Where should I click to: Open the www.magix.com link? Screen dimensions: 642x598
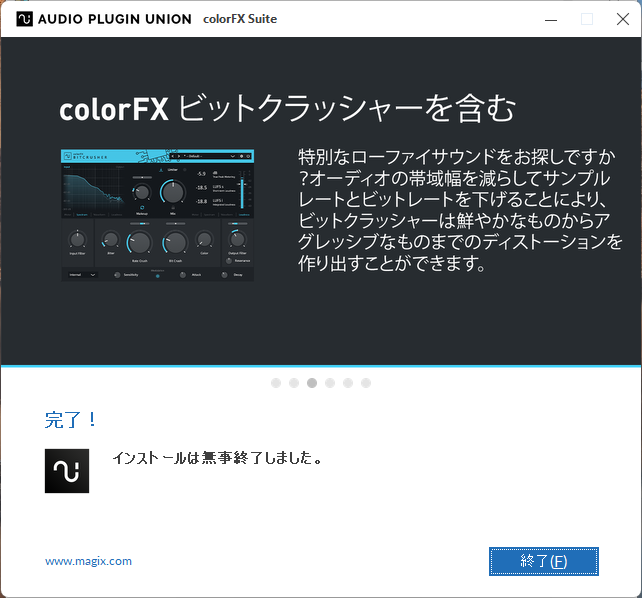(x=88, y=561)
